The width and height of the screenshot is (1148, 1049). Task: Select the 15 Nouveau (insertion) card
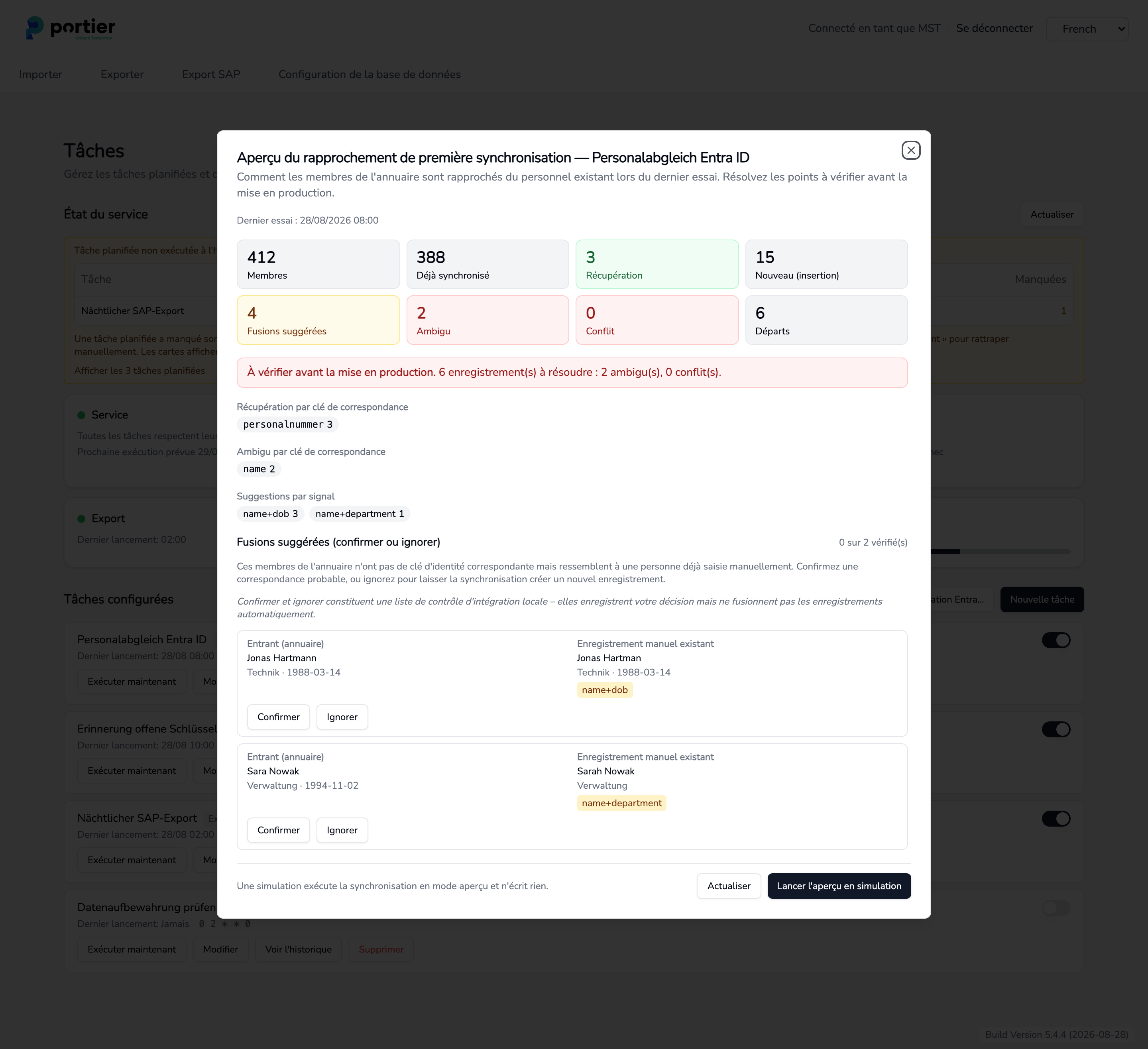(x=826, y=264)
